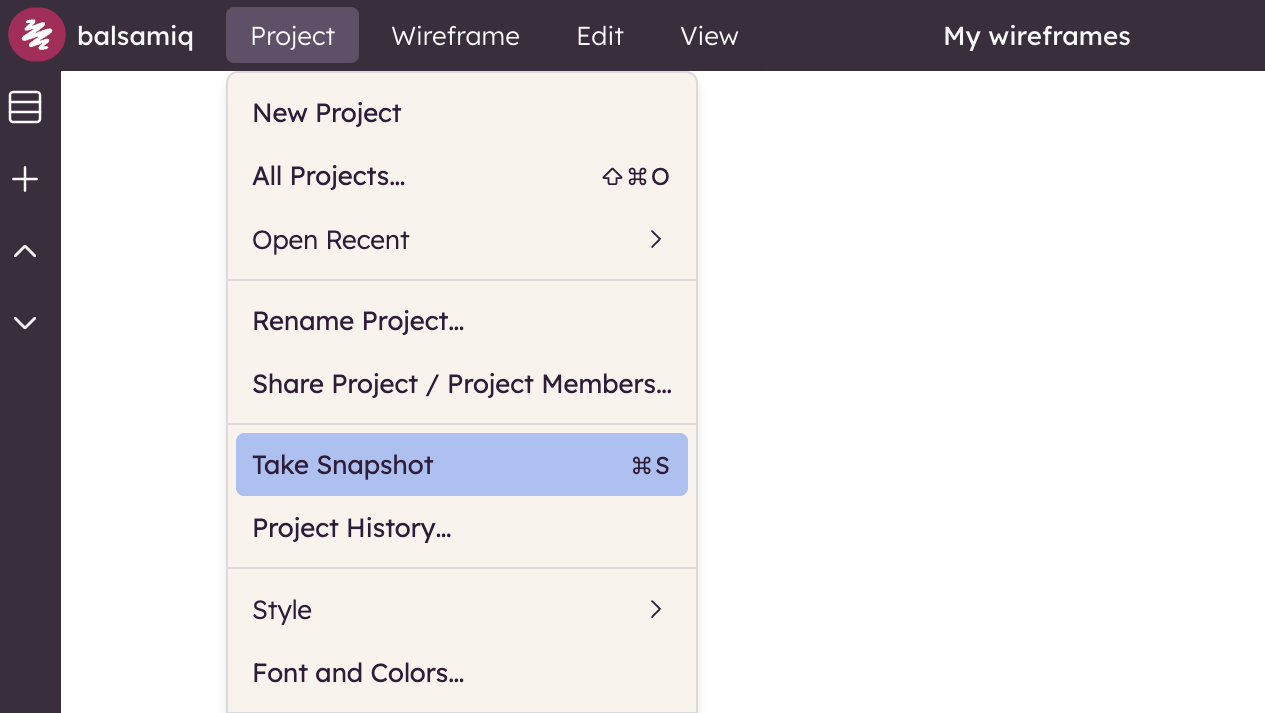Screen dimensions: 1265x713
Task: Open the Project menu
Action: point(292,36)
